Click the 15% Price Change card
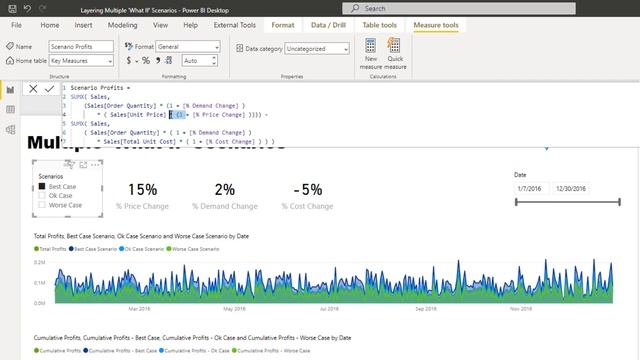Viewport: 640px width, 360px height. (x=142, y=196)
